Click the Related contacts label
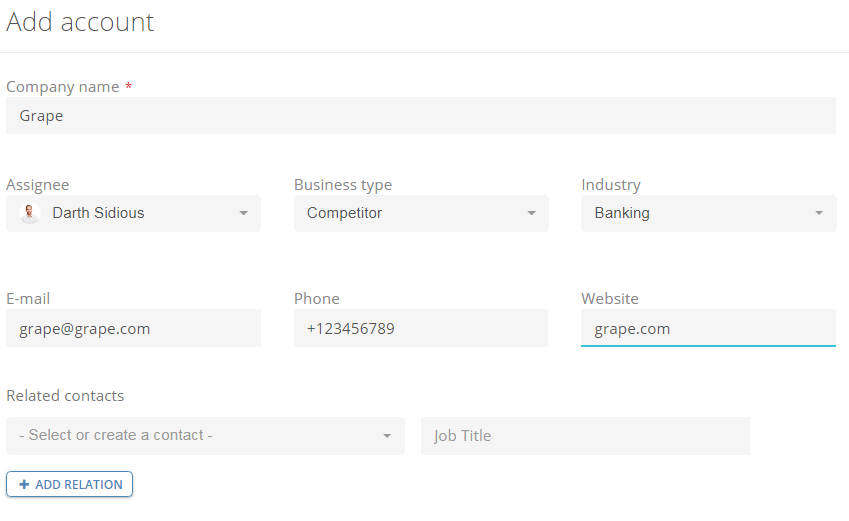The width and height of the screenshot is (849, 521). point(65,396)
